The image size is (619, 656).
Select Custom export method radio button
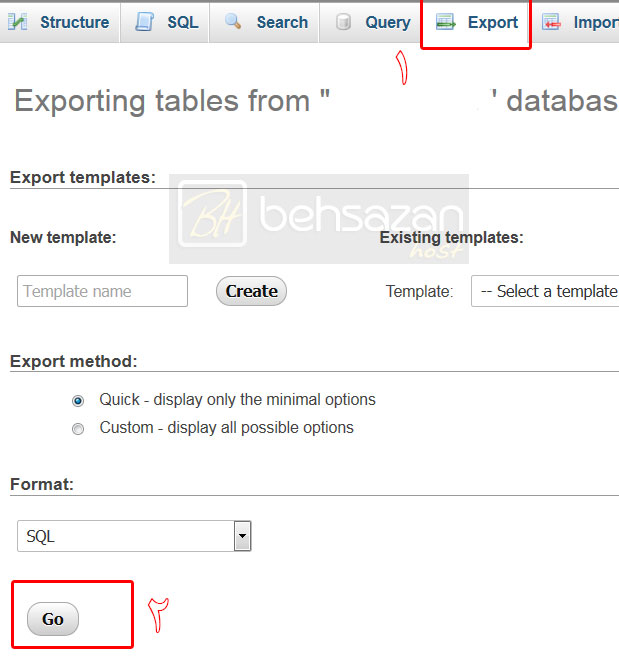(78, 429)
